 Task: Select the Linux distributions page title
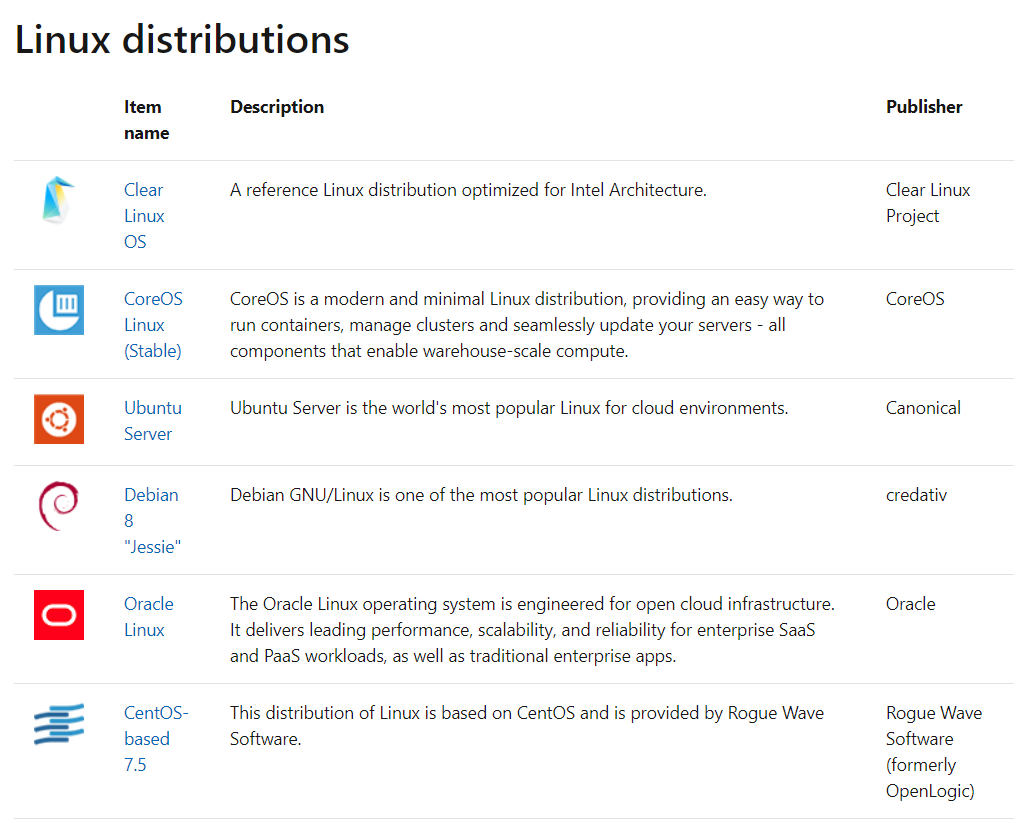click(182, 40)
